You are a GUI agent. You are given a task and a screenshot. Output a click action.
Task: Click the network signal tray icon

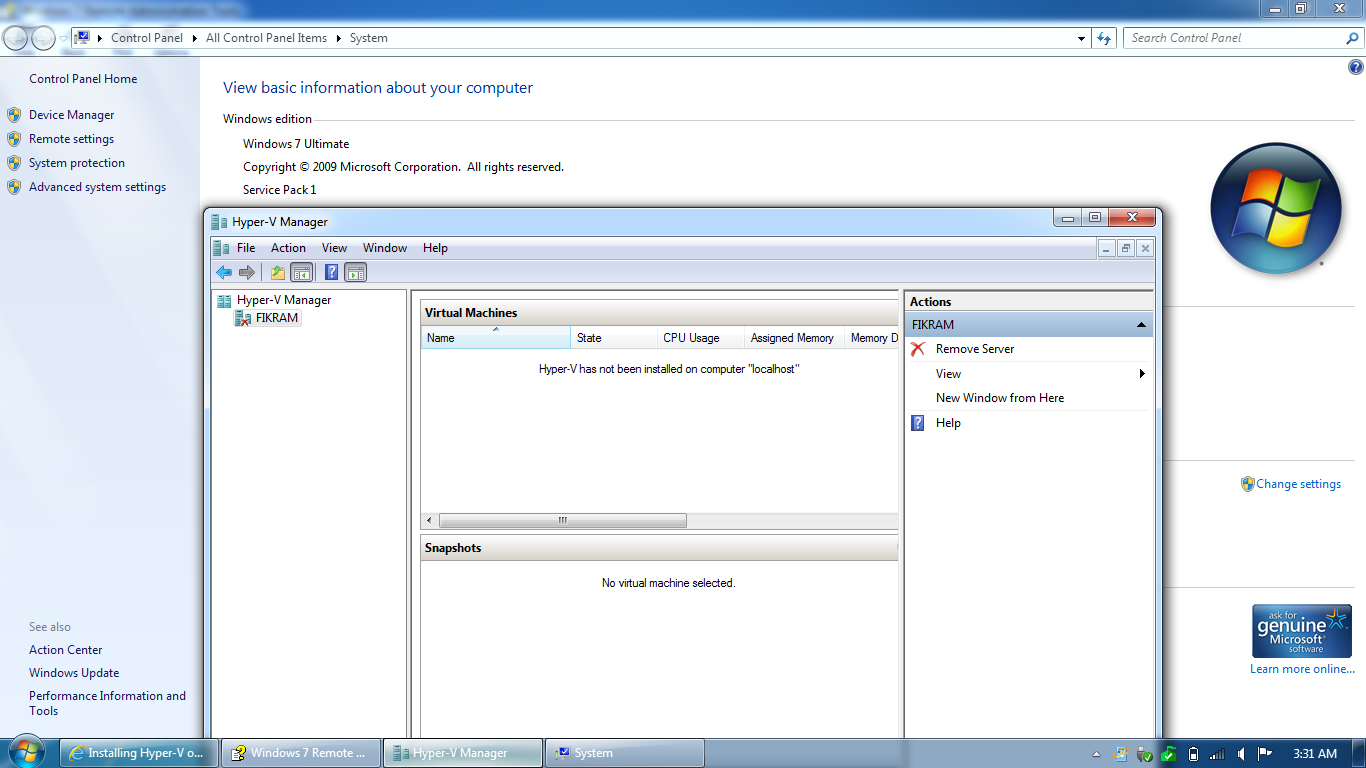pyautogui.click(x=1217, y=754)
